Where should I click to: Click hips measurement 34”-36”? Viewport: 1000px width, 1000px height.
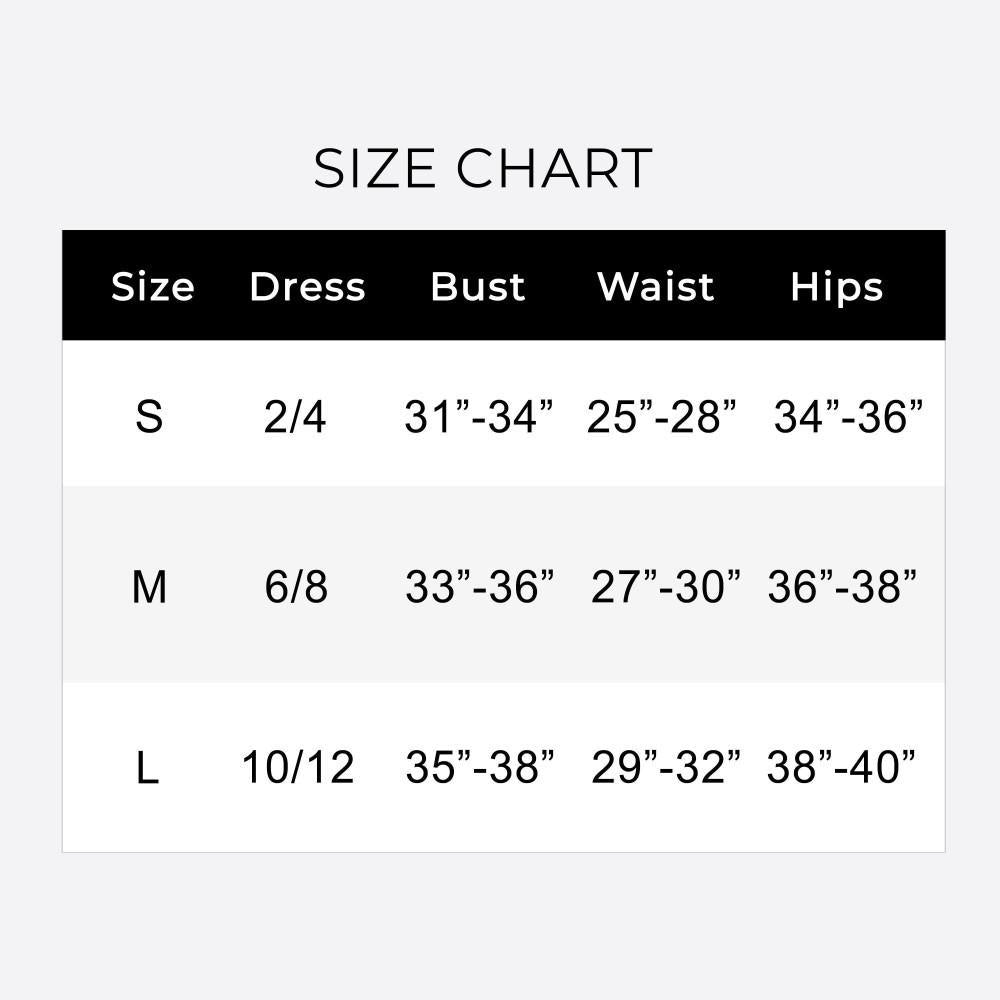(848, 417)
